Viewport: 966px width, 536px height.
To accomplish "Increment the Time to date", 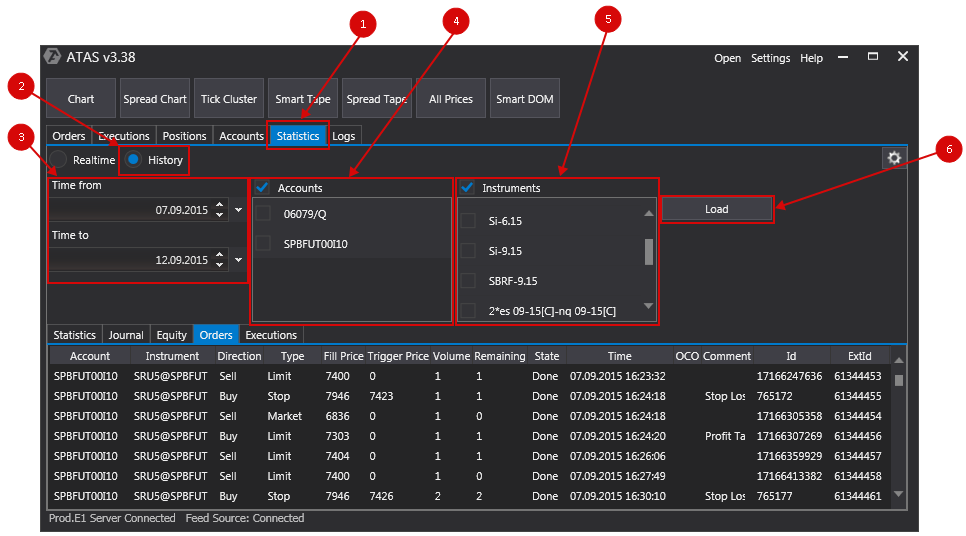I will click(219, 255).
